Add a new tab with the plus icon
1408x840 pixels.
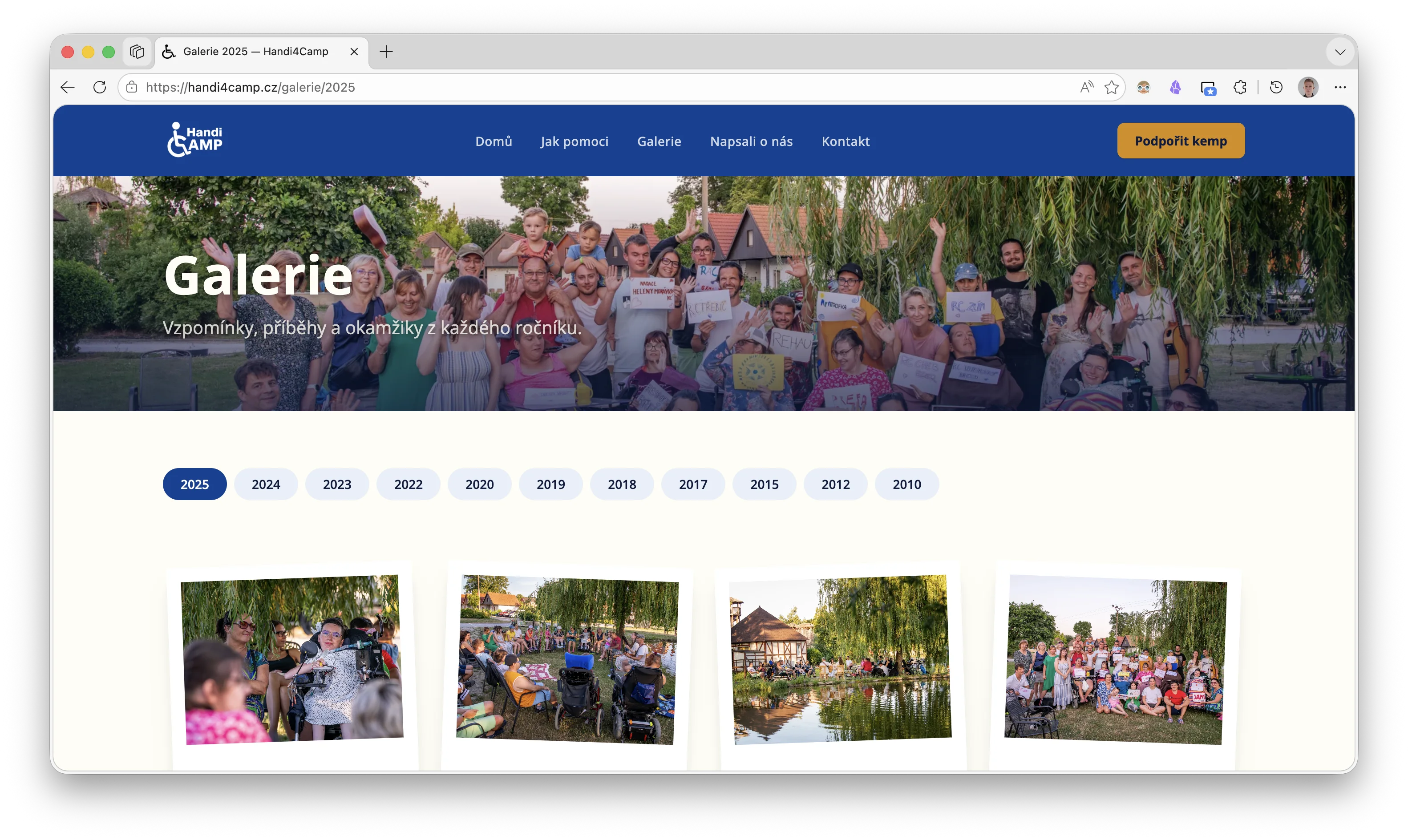[386, 52]
